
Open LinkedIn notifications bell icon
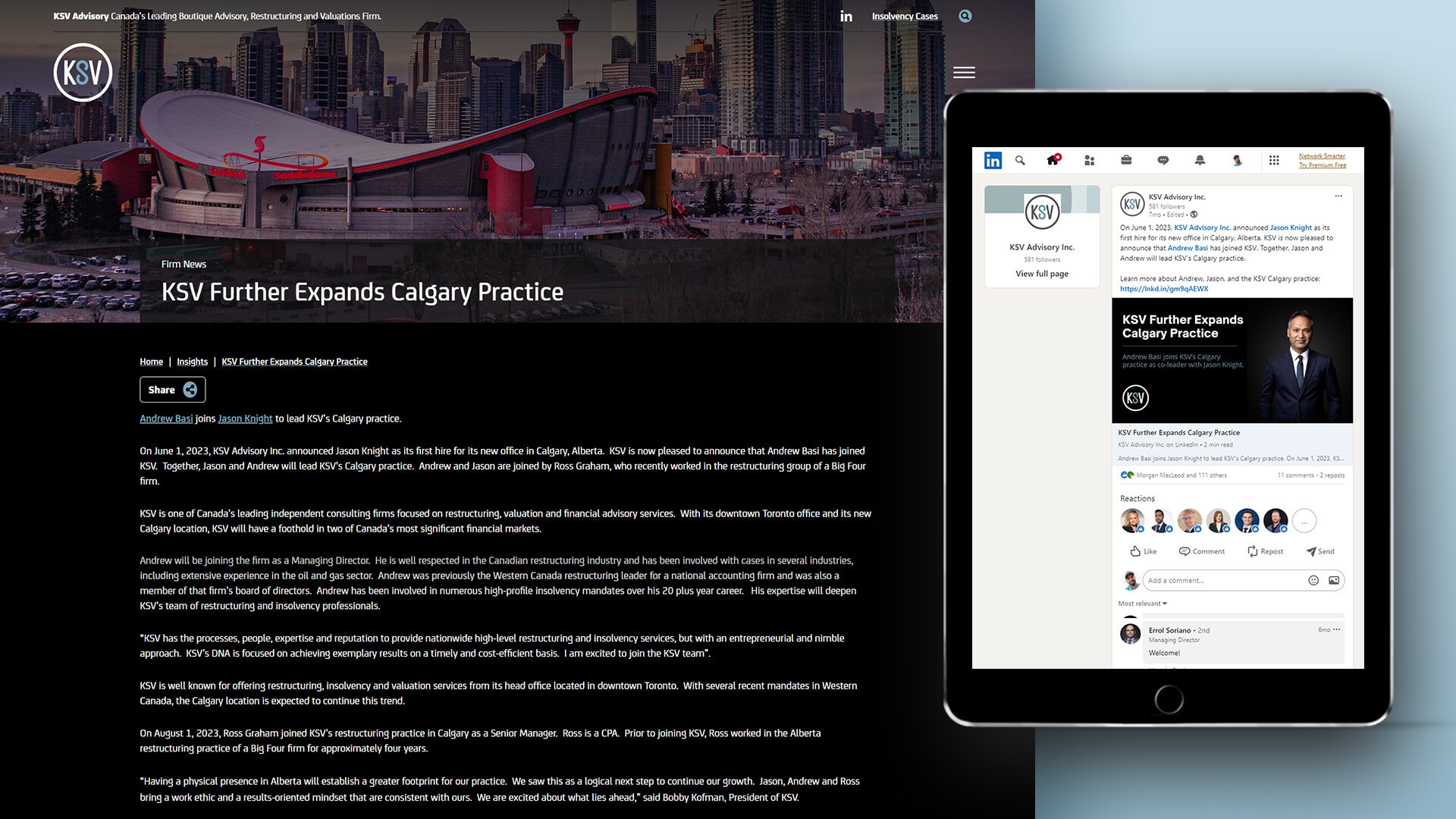(1200, 160)
